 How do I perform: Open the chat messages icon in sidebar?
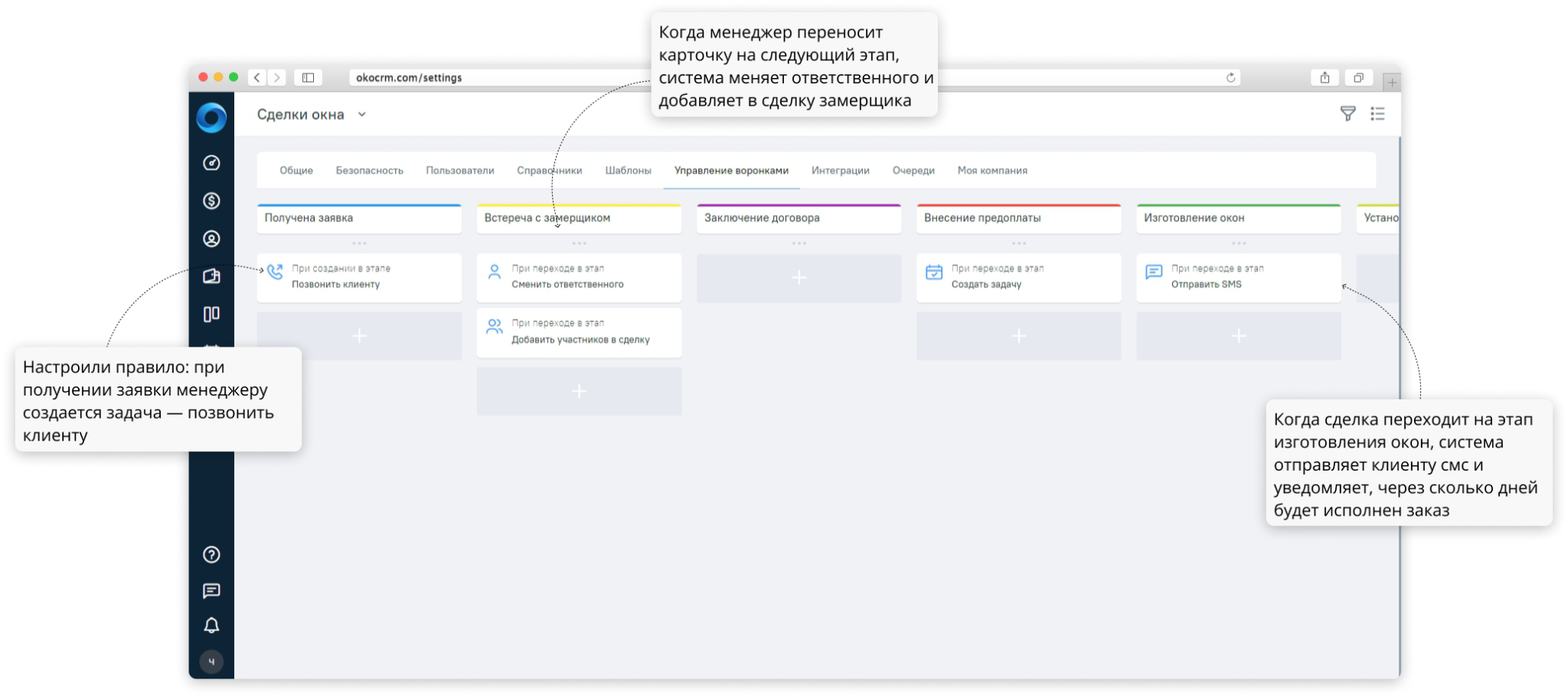(211, 591)
